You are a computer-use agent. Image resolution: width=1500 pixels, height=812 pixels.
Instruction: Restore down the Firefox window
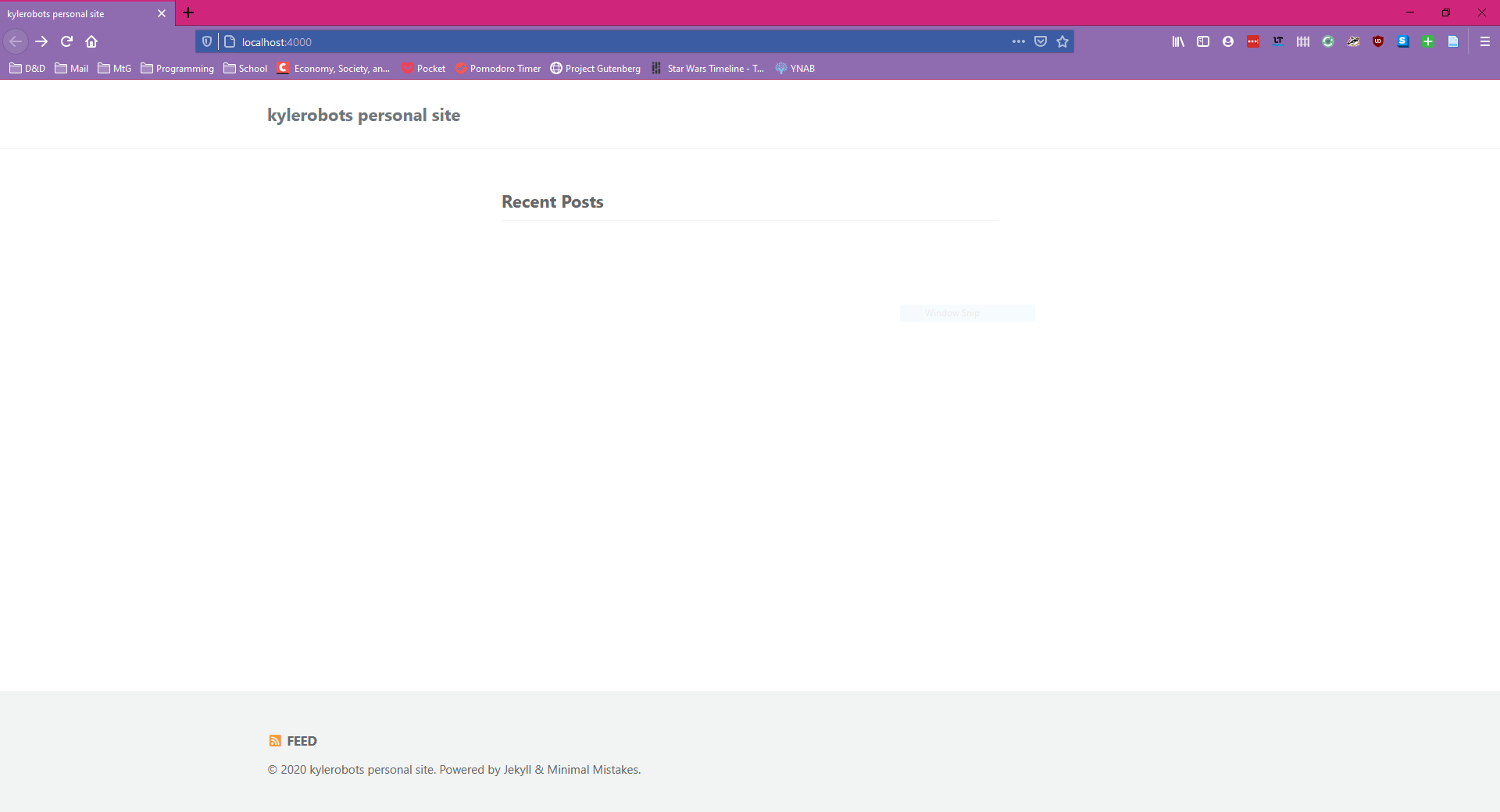[1446, 12]
